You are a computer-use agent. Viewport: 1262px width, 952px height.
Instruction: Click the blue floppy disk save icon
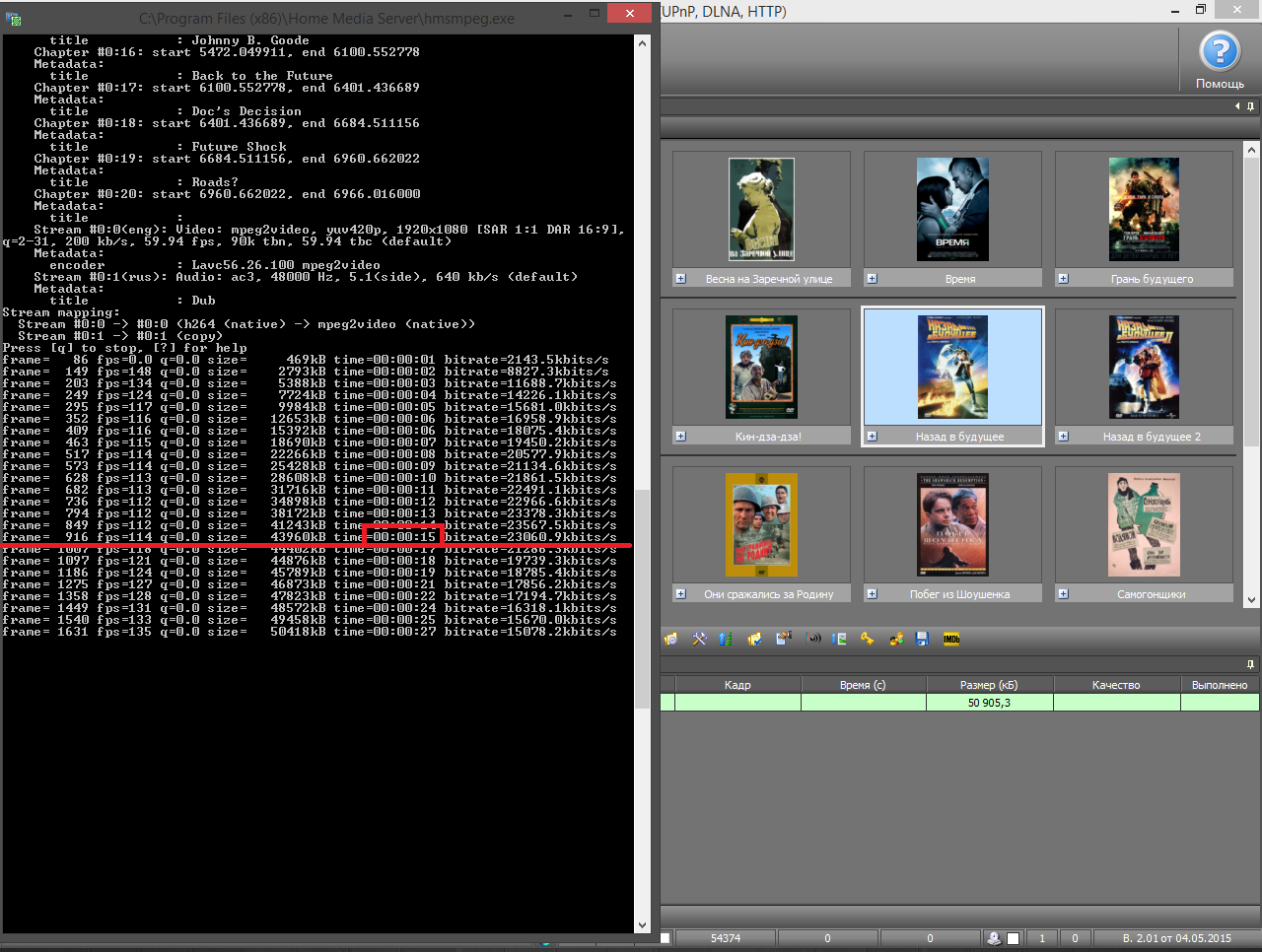922,639
